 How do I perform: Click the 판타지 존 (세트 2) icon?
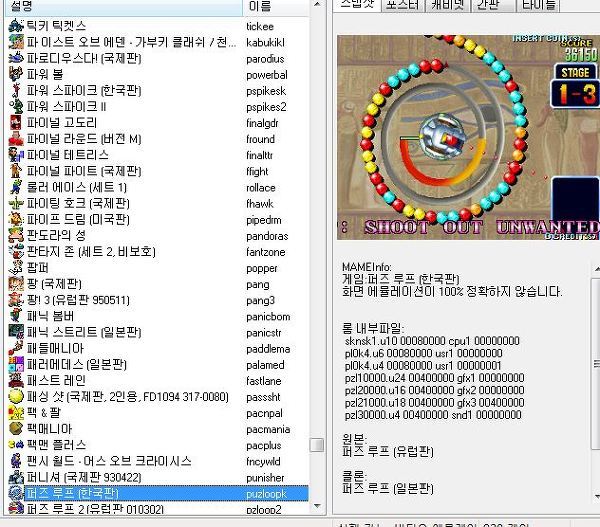point(16,251)
